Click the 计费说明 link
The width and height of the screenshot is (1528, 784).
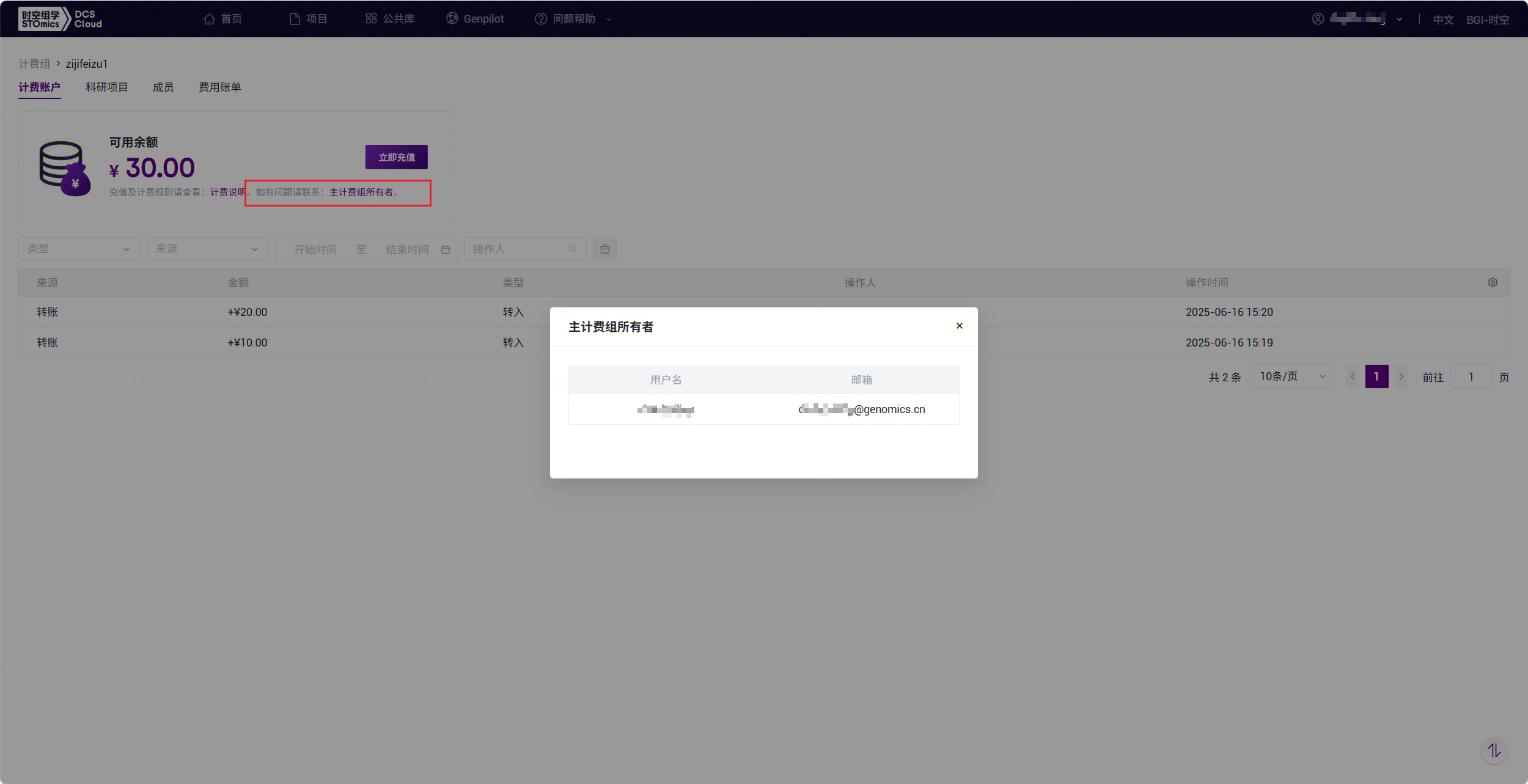[227, 192]
